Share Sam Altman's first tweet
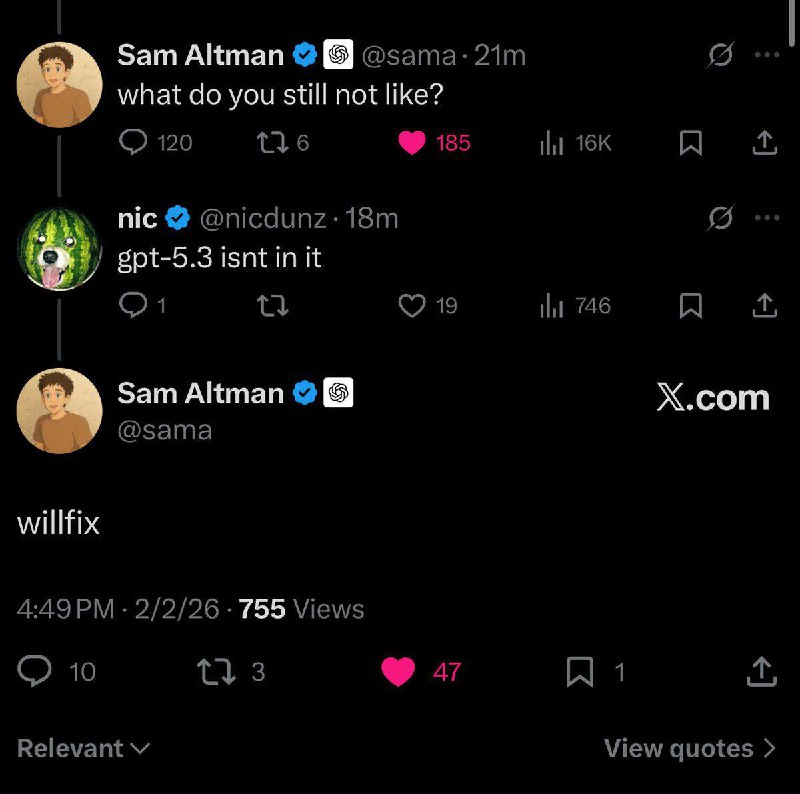The height and width of the screenshot is (794, 800). [x=764, y=144]
